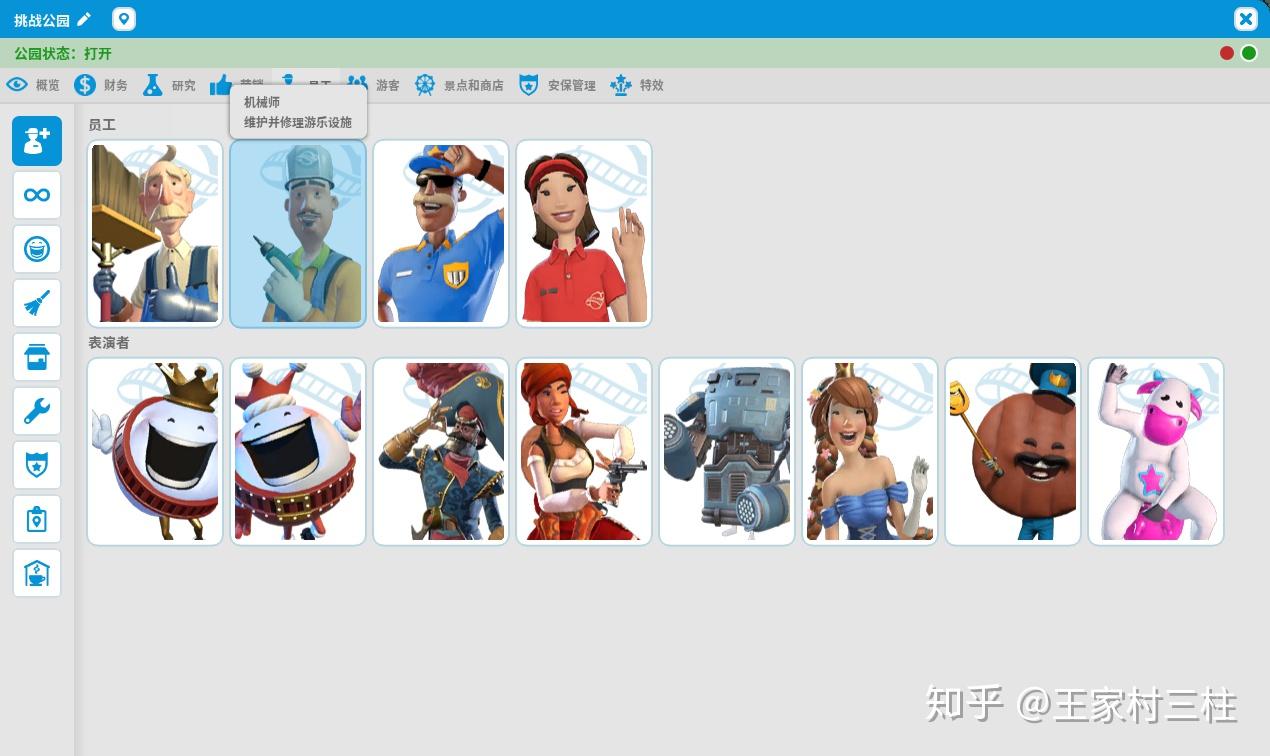Open the staff room coffee sidebar icon

(37, 573)
